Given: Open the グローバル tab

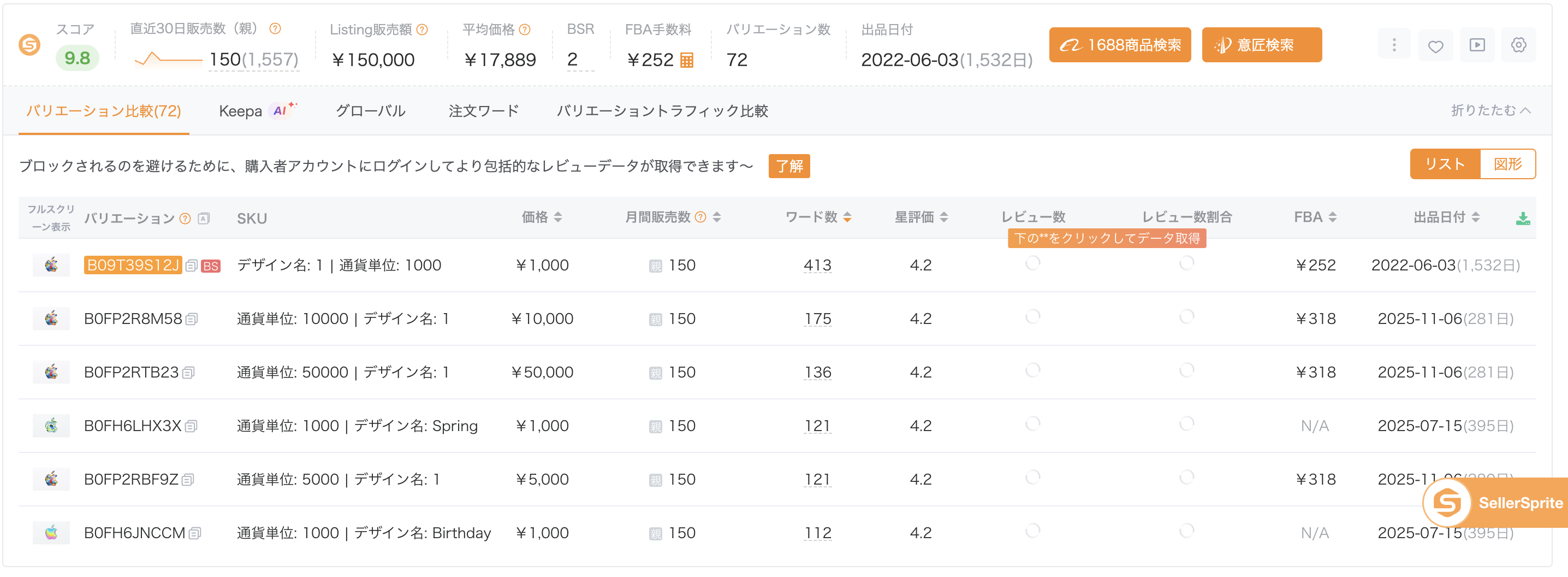Looking at the screenshot, I should [x=371, y=111].
